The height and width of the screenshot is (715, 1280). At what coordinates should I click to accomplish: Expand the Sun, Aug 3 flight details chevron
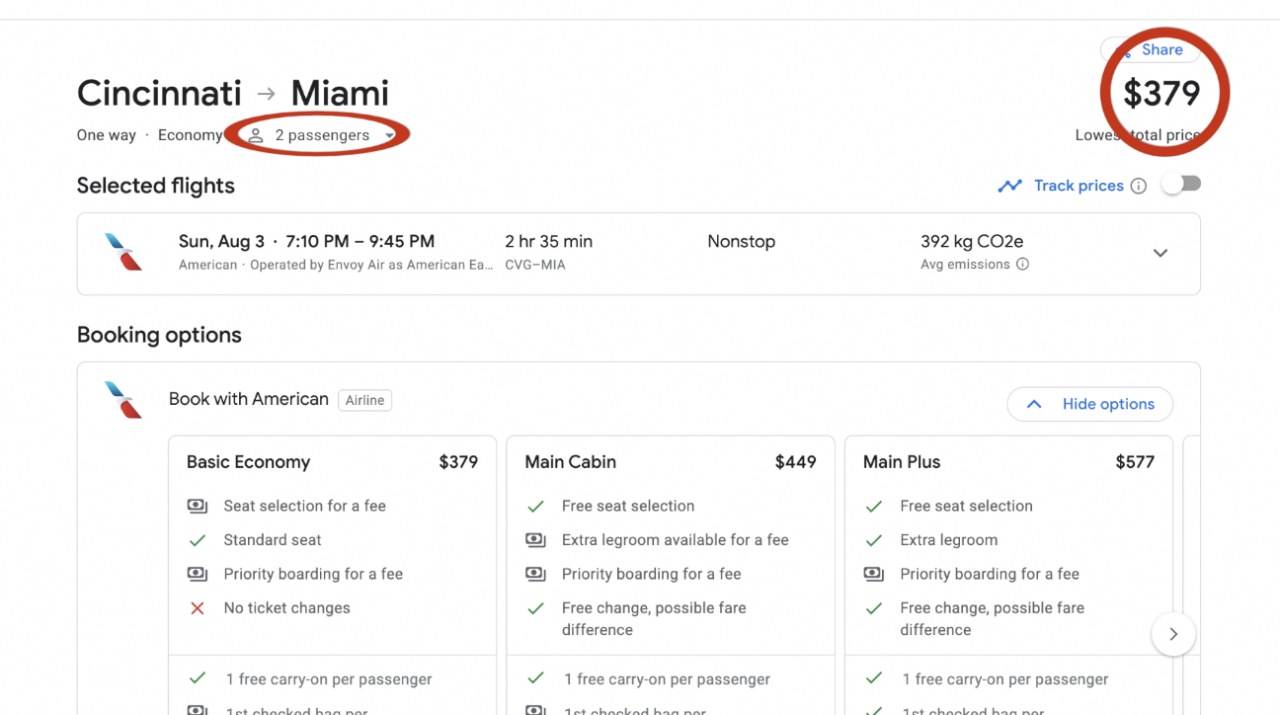pos(1160,253)
